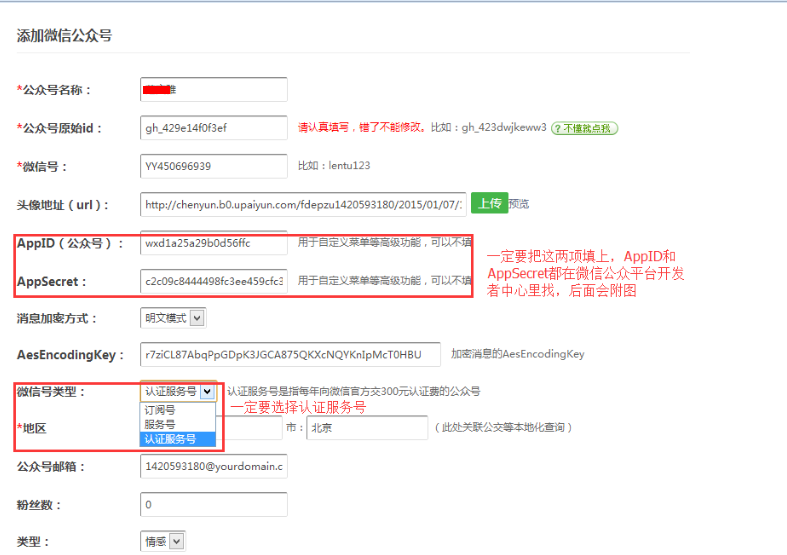Click the 市 field containing 北京
The image size is (787, 555).
pyautogui.click(x=366, y=428)
